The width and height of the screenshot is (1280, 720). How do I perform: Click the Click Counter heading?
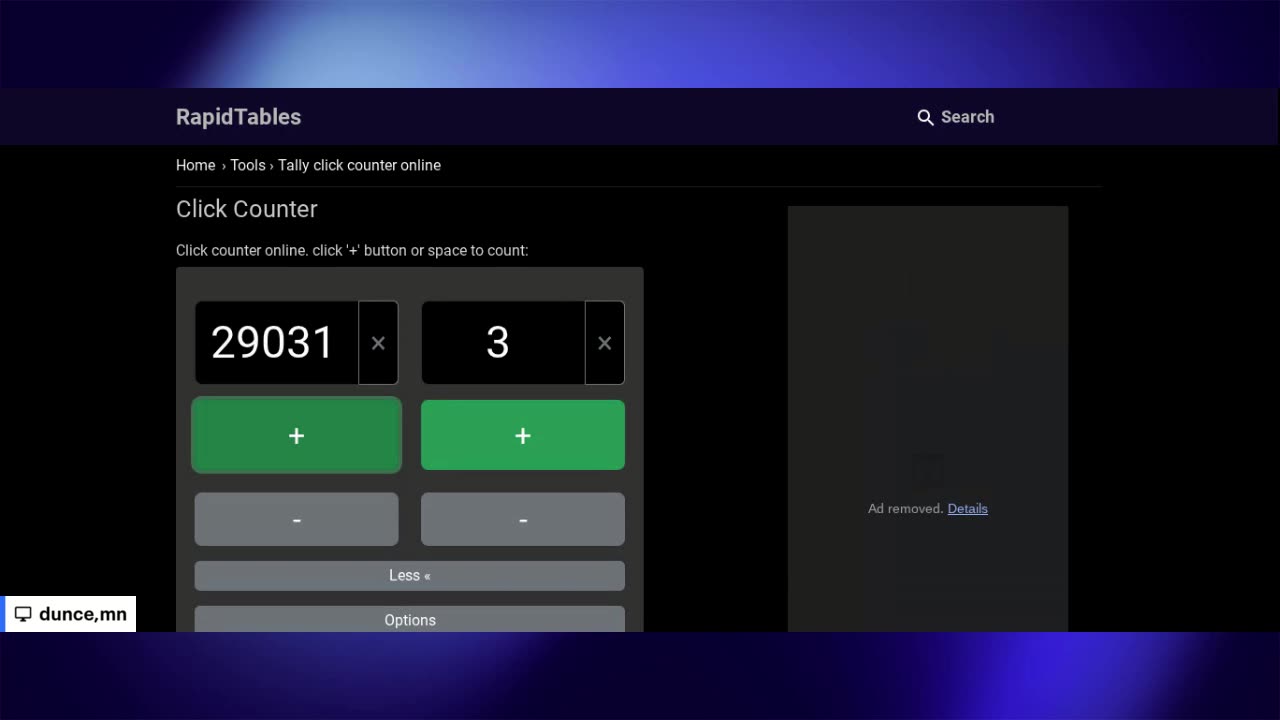[x=247, y=209]
